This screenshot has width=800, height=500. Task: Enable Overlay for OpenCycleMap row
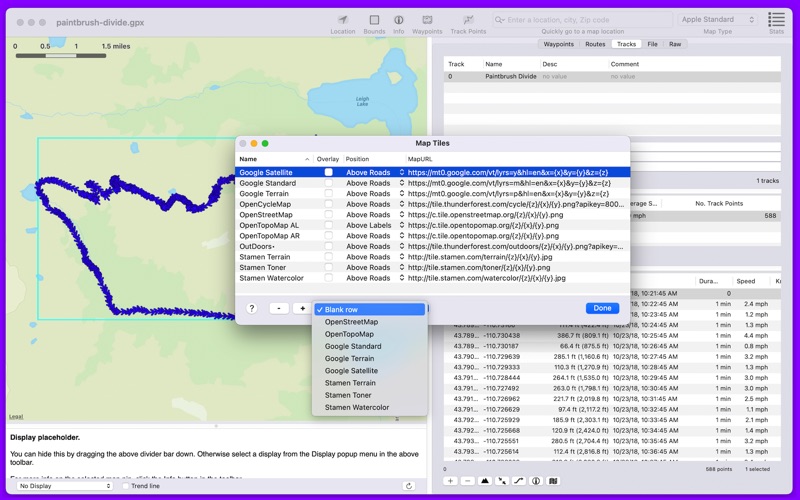pos(329,204)
